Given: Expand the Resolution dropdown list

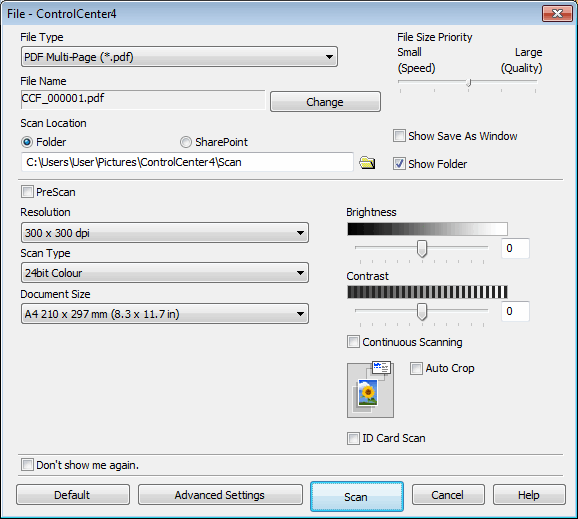Looking at the screenshot, I should pyautogui.click(x=165, y=233).
